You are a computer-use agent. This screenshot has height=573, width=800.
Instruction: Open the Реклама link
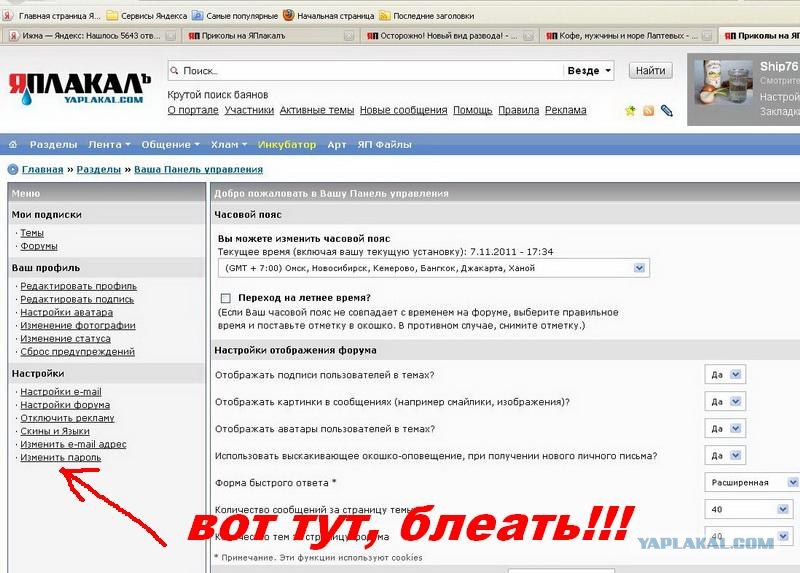click(x=565, y=110)
